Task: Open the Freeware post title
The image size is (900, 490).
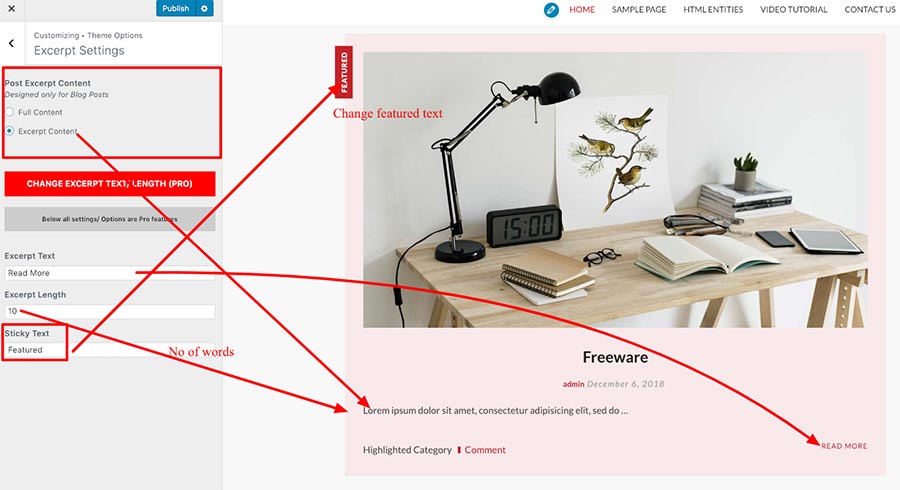Action: (615, 357)
